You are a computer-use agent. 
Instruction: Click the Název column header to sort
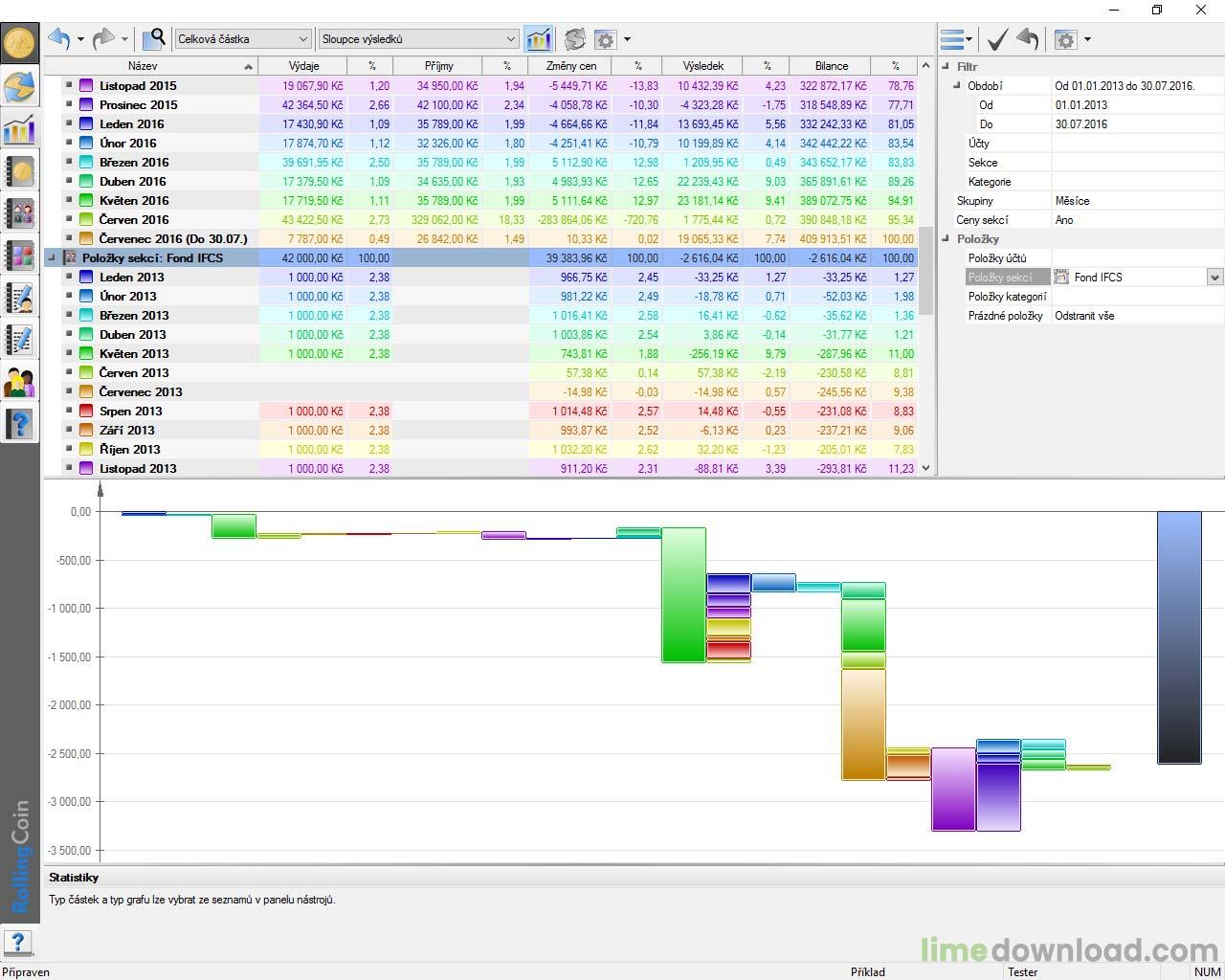[142, 65]
